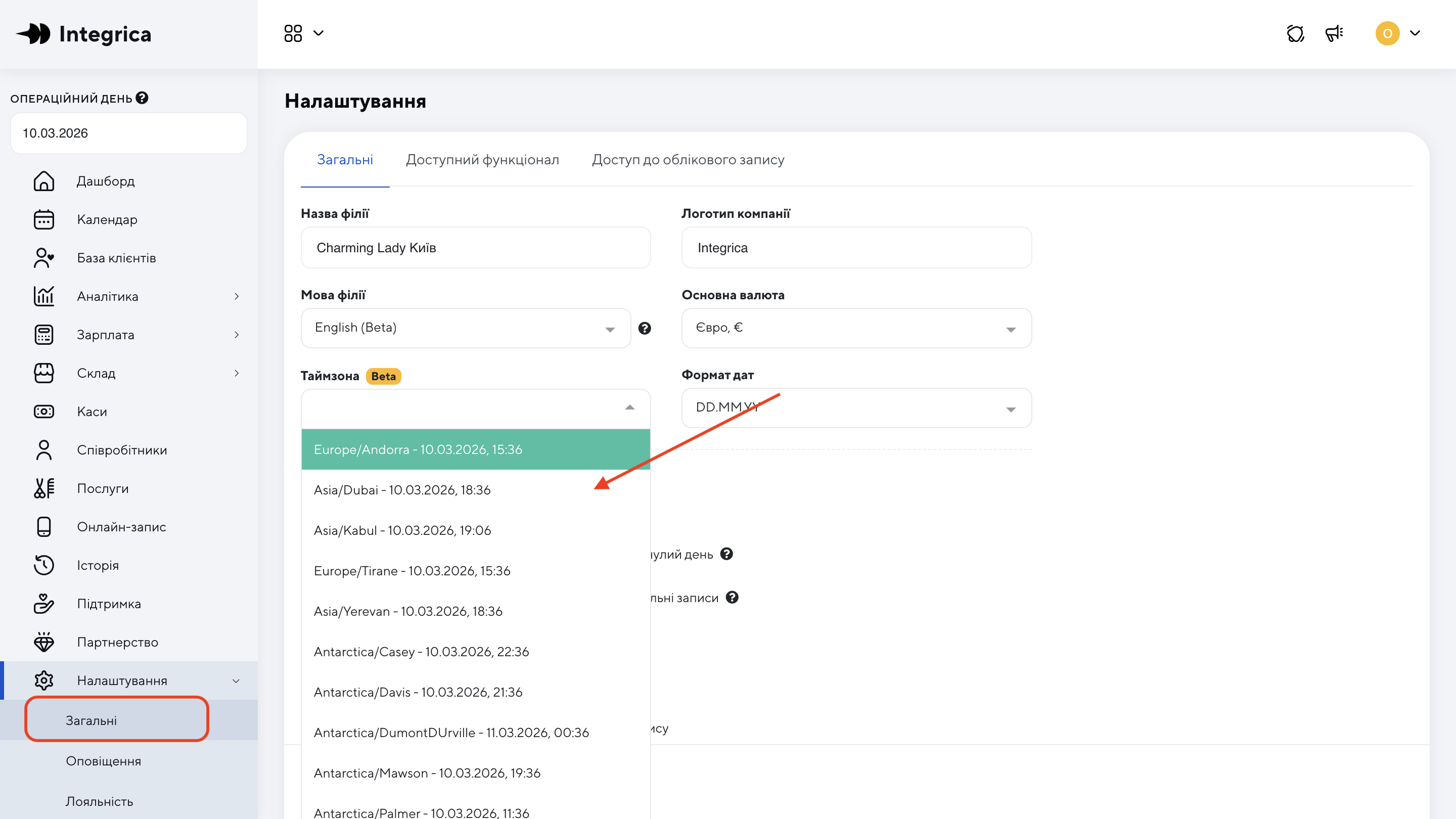Image resolution: width=1456 pixels, height=819 pixels.
Task: Click the Назва філії input field
Action: click(475, 248)
